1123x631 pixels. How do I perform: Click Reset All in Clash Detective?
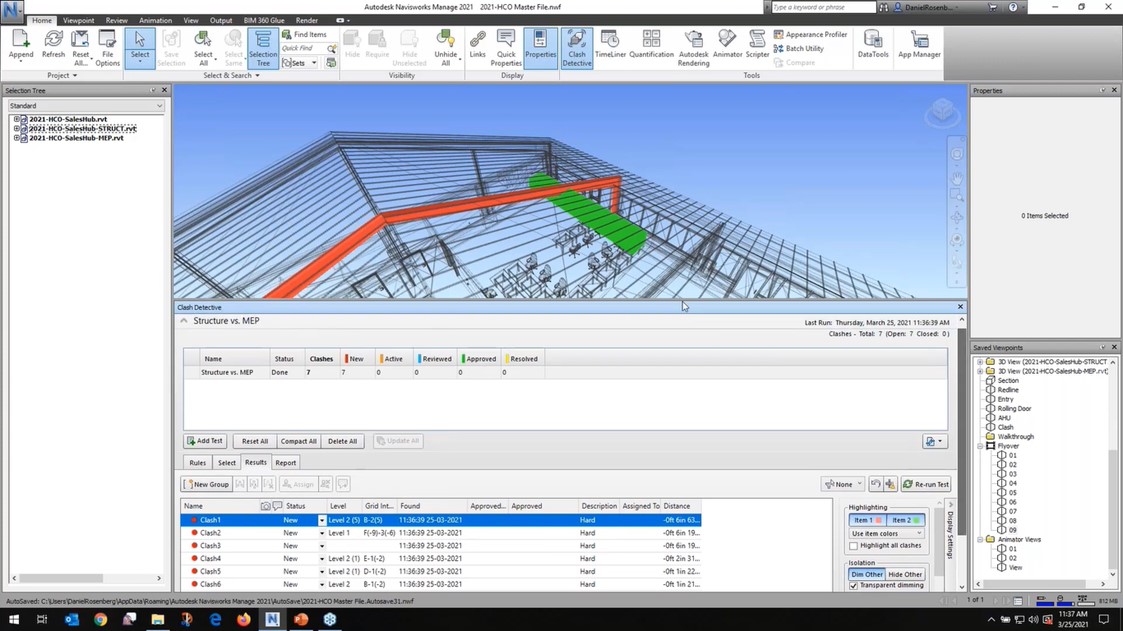coord(254,441)
